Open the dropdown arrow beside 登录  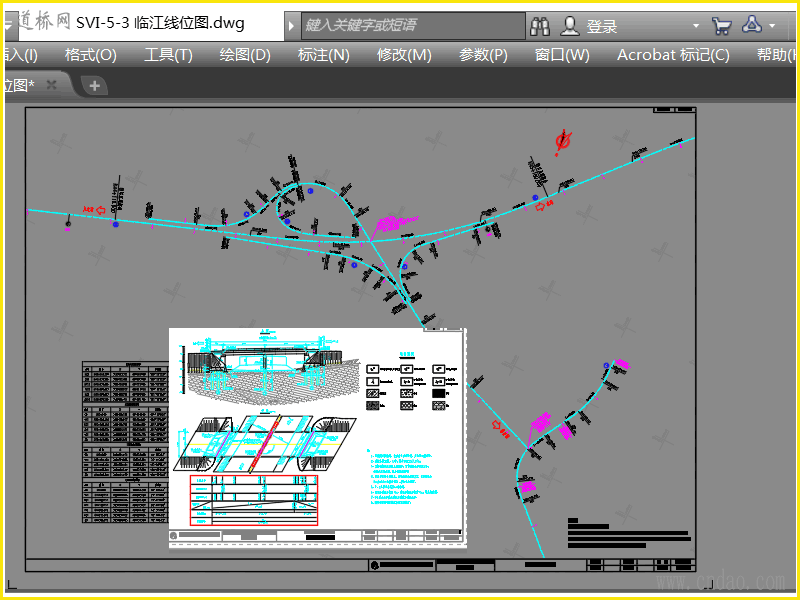click(x=696, y=26)
